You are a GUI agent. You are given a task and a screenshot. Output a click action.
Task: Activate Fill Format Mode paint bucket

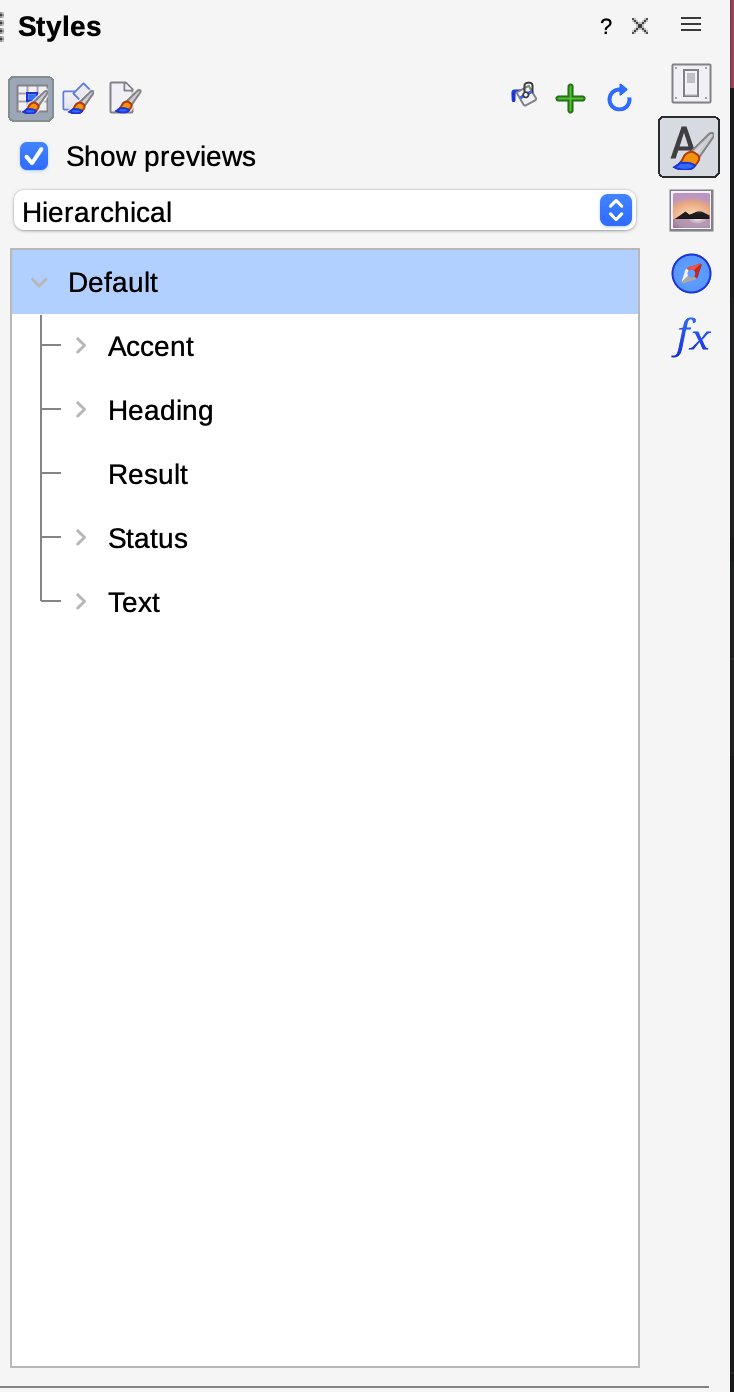524,97
